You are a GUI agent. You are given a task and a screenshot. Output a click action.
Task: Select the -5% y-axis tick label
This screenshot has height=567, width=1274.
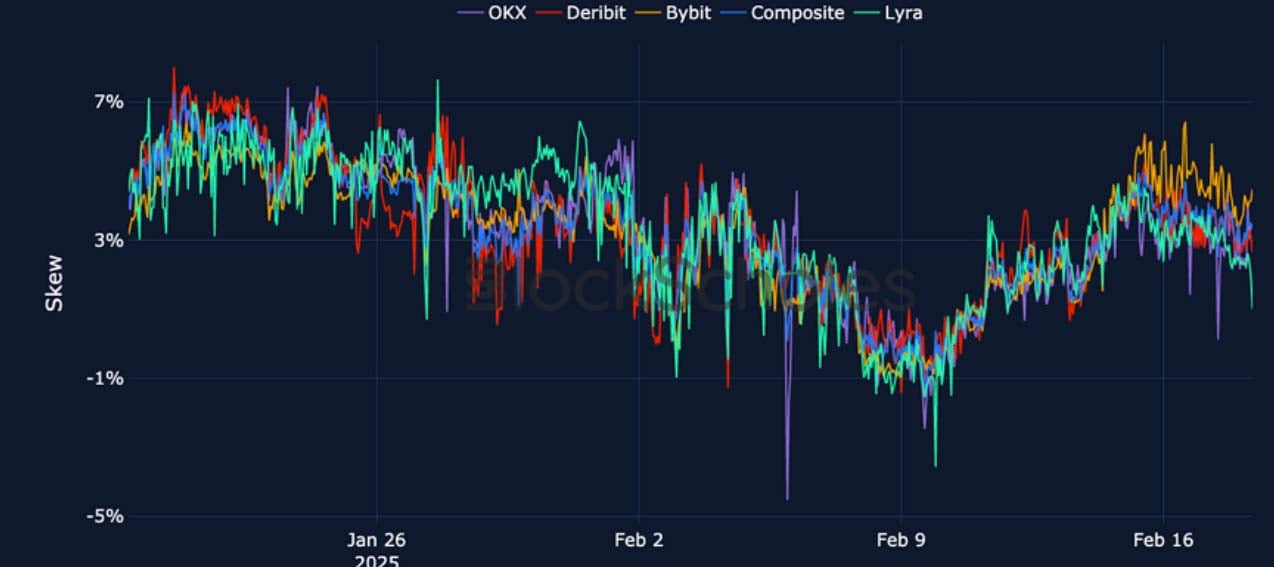click(x=106, y=516)
